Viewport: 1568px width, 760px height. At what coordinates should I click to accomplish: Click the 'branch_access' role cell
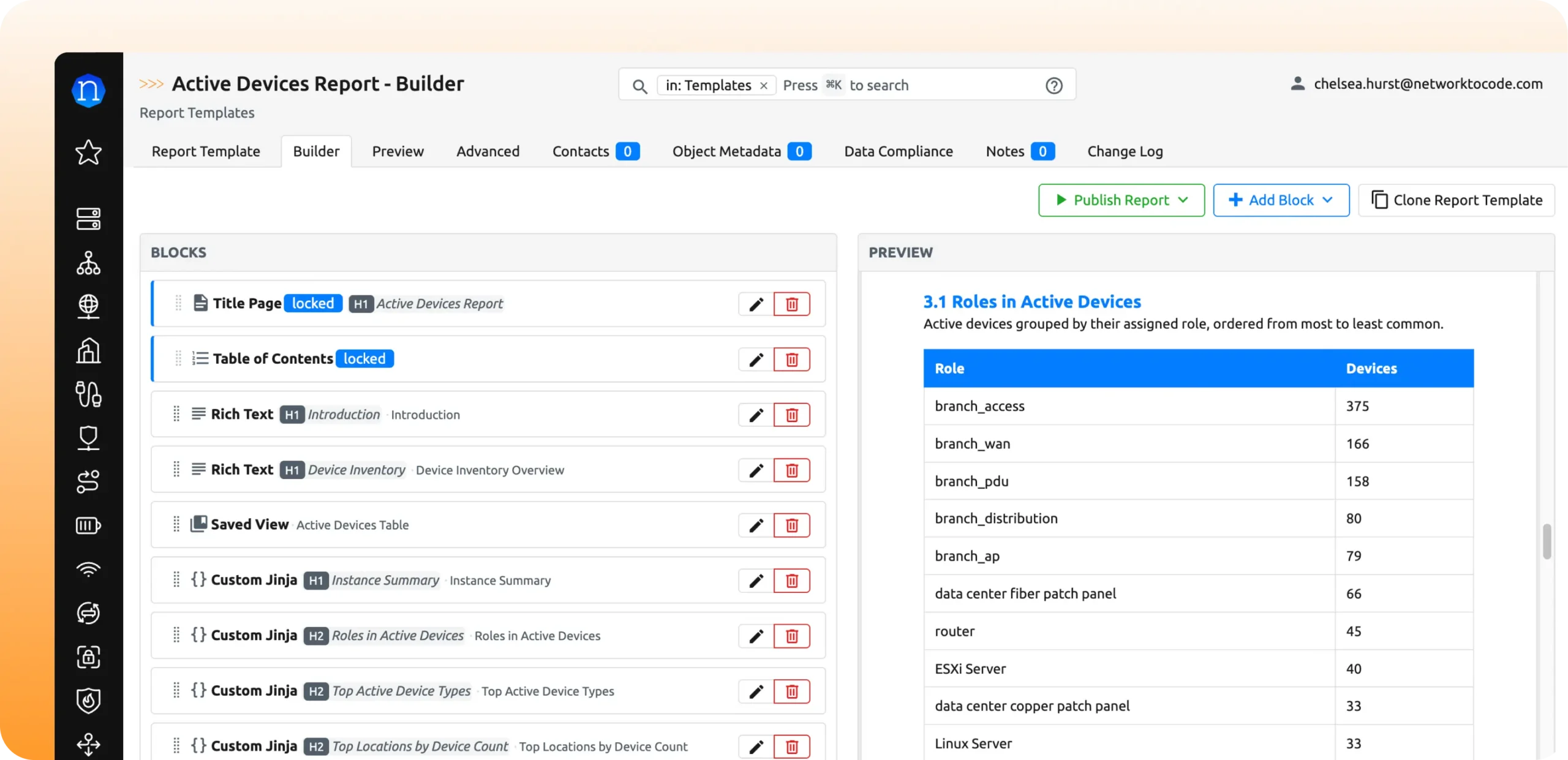pyautogui.click(x=1129, y=406)
